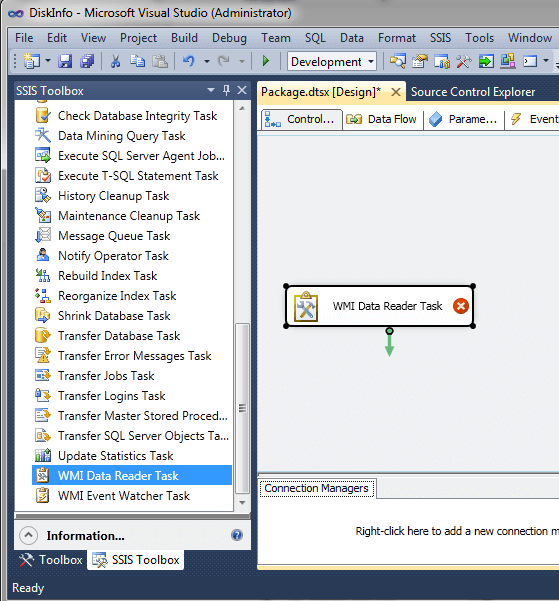Image resolution: width=559 pixels, height=601 pixels.
Task: Open Source Control Explorer tab
Action: pyautogui.click(x=473, y=92)
